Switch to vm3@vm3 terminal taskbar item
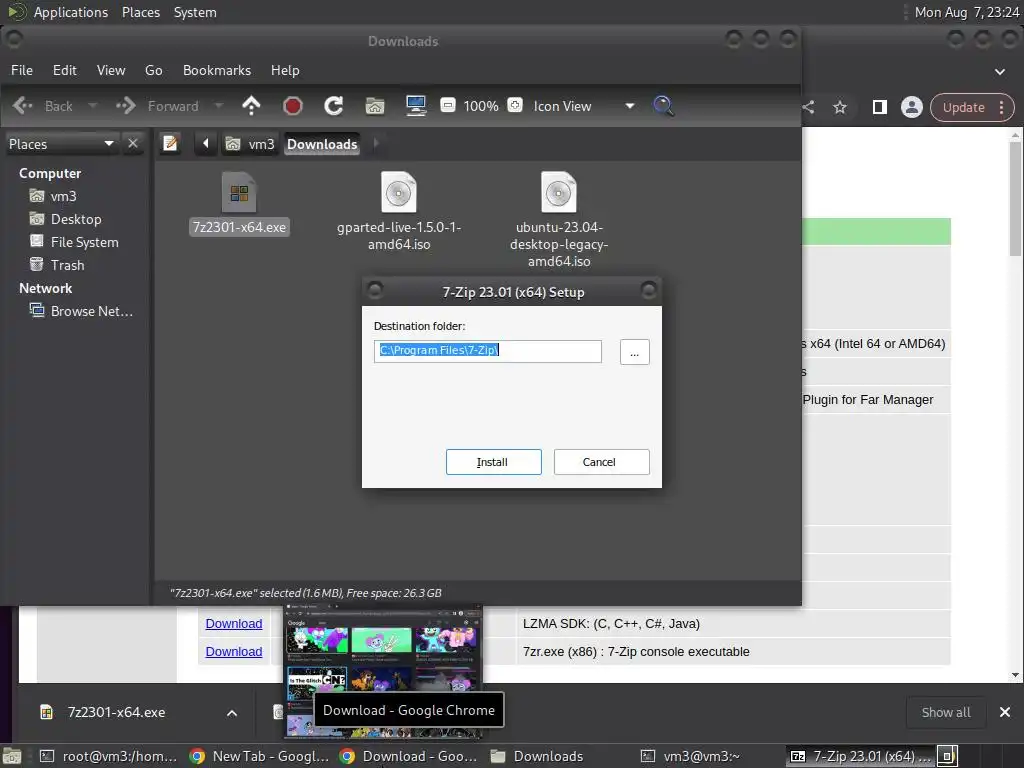 690,756
